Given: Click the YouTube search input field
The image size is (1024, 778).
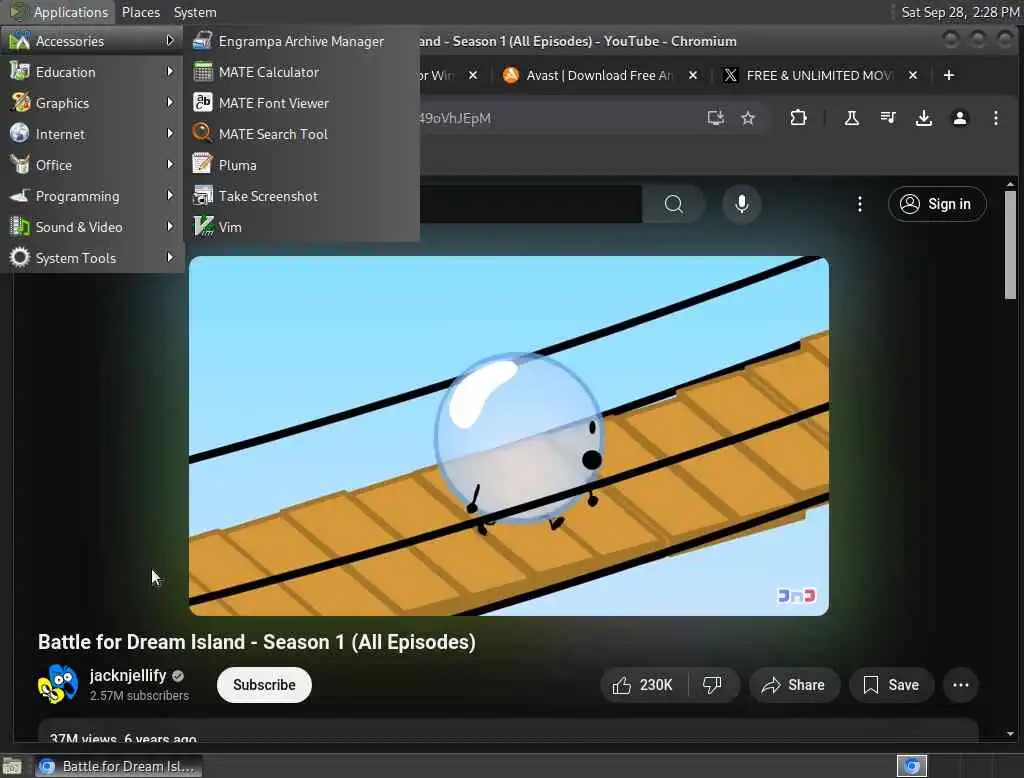Looking at the screenshot, I should (x=530, y=204).
